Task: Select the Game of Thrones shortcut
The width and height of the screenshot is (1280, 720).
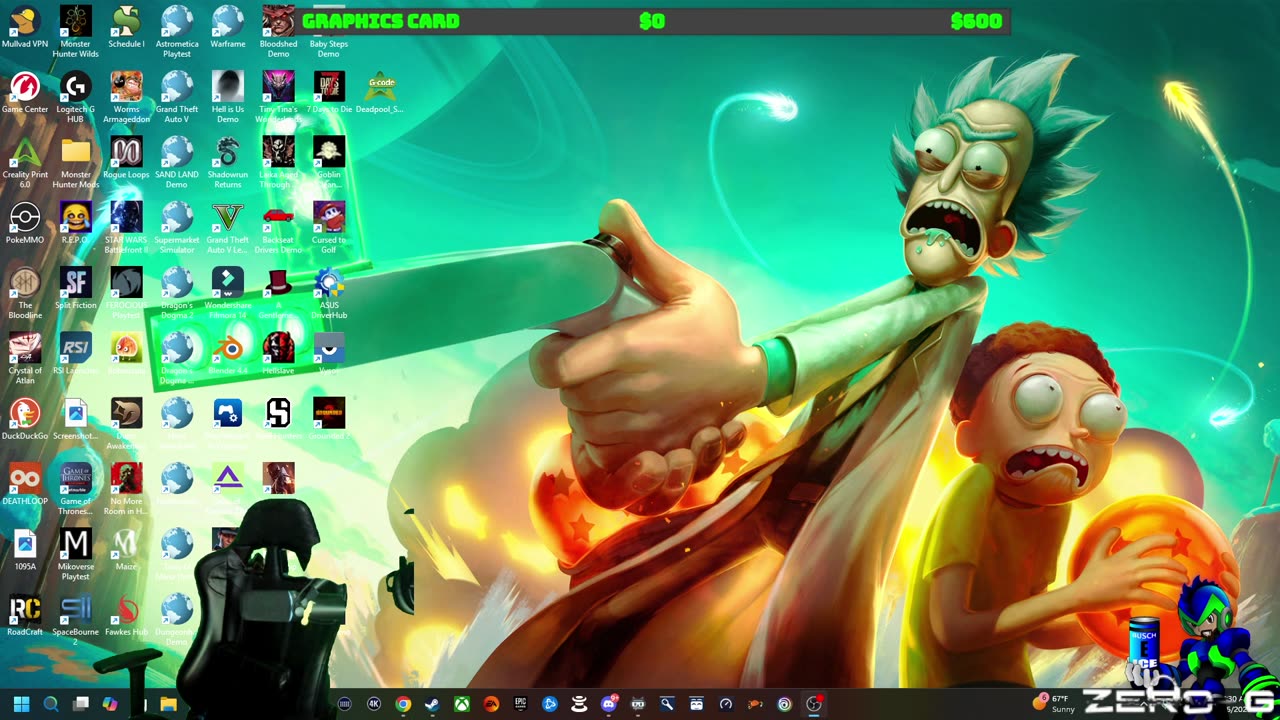Action: [76, 489]
